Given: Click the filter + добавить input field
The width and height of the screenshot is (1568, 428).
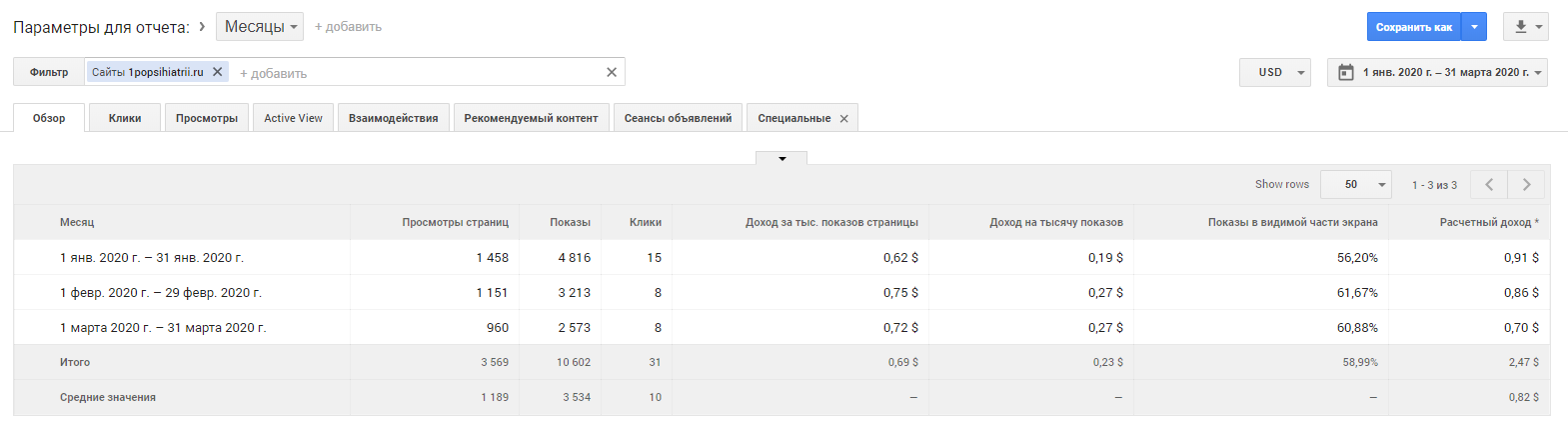Looking at the screenshot, I should tap(420, 73).
